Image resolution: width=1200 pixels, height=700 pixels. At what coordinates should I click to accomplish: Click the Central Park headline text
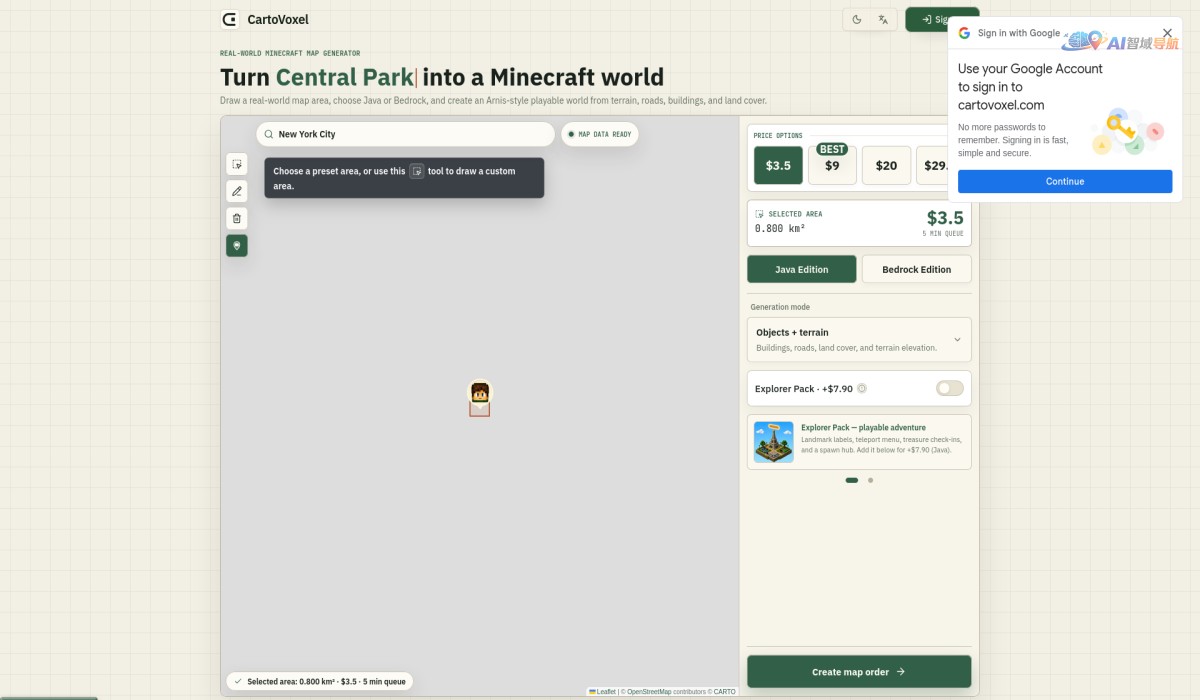[x=344, y=77]
